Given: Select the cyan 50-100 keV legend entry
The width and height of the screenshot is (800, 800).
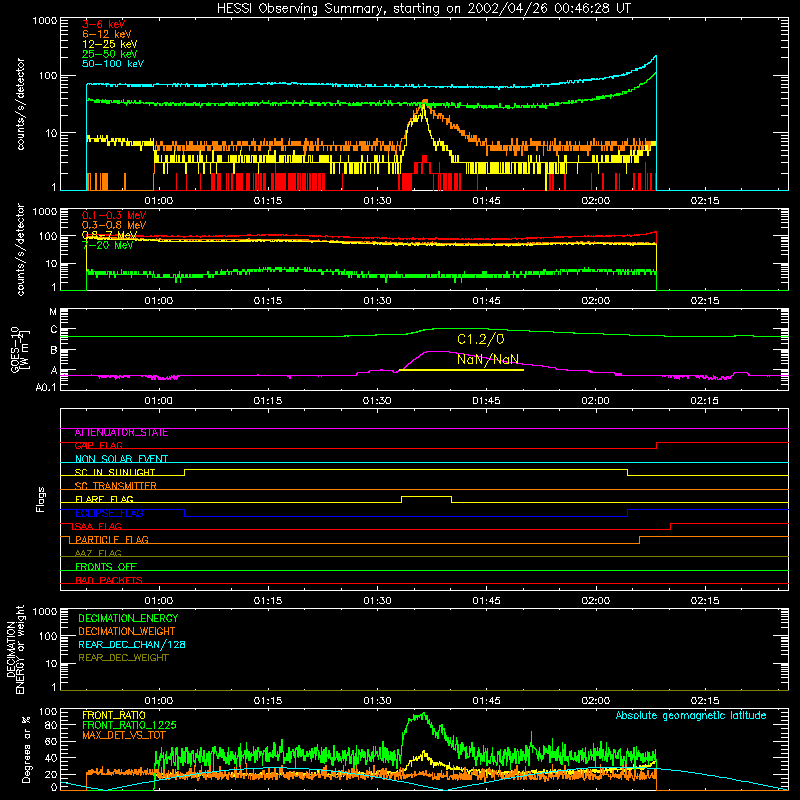Looking at the screenshot, I should (x=113, y=64).
